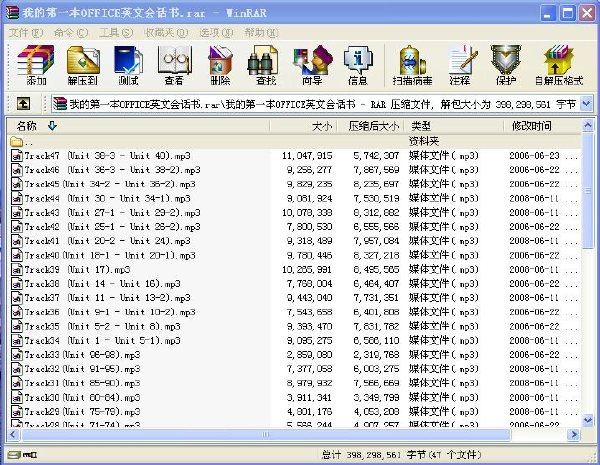Open the 工具 (Tools) menu
The width and height of the screenshot is (600, 465).
pyautogui.click(x=116, y=33)
